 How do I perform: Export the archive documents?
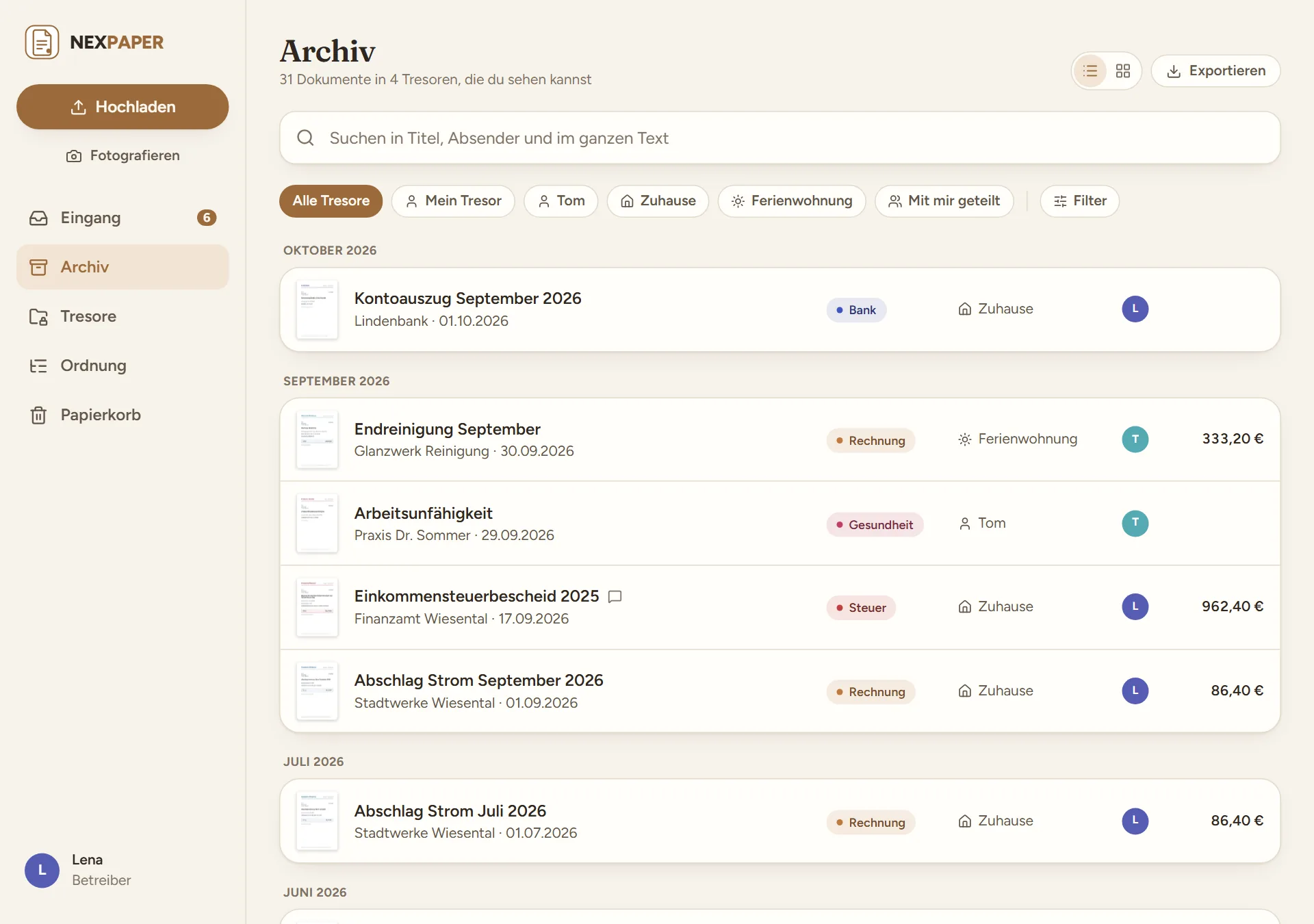(1215, 70)
